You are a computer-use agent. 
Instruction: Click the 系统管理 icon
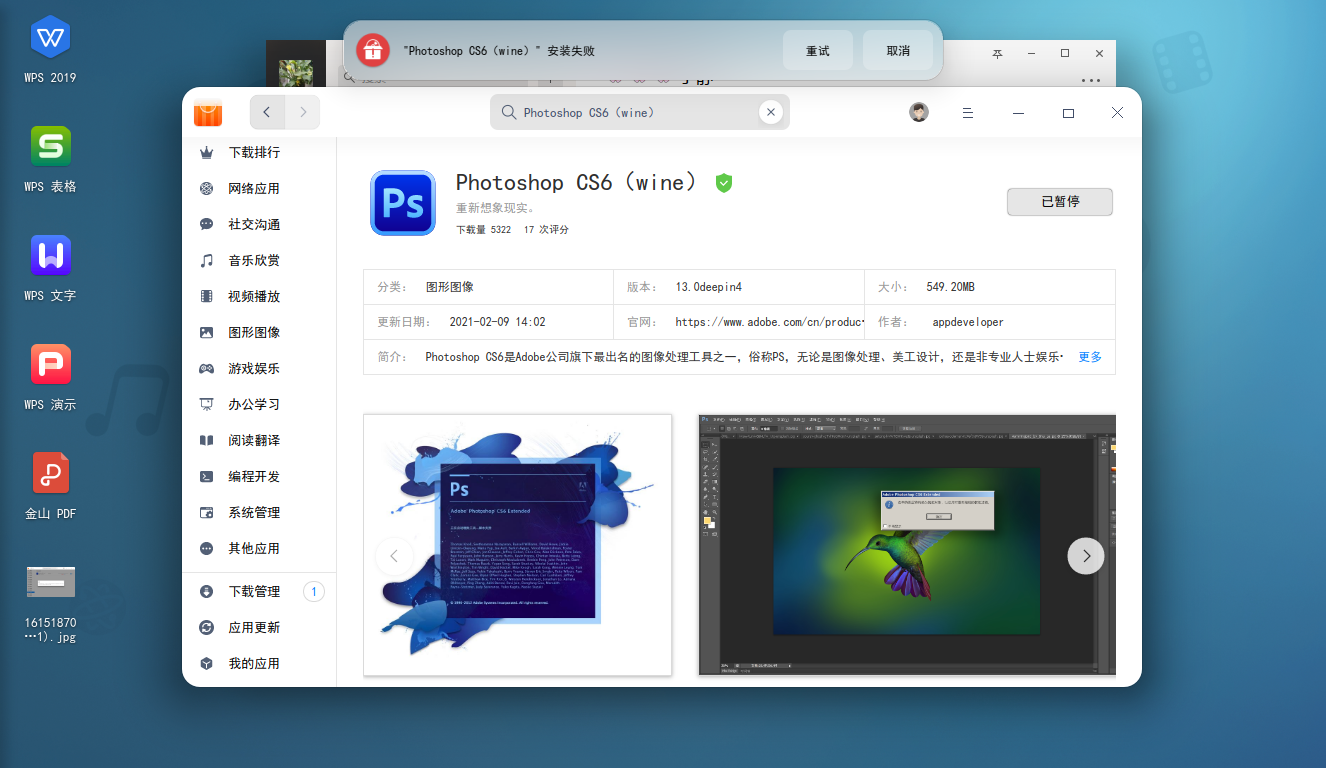click(x=207, y=513)
